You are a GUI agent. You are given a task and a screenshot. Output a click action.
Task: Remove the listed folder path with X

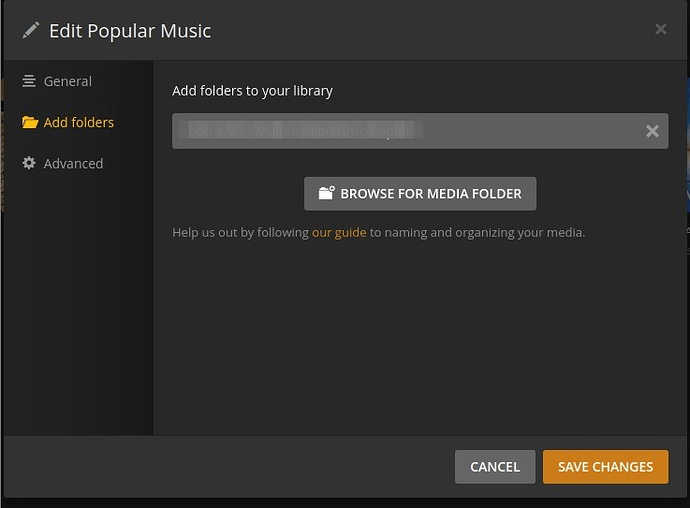652,131
